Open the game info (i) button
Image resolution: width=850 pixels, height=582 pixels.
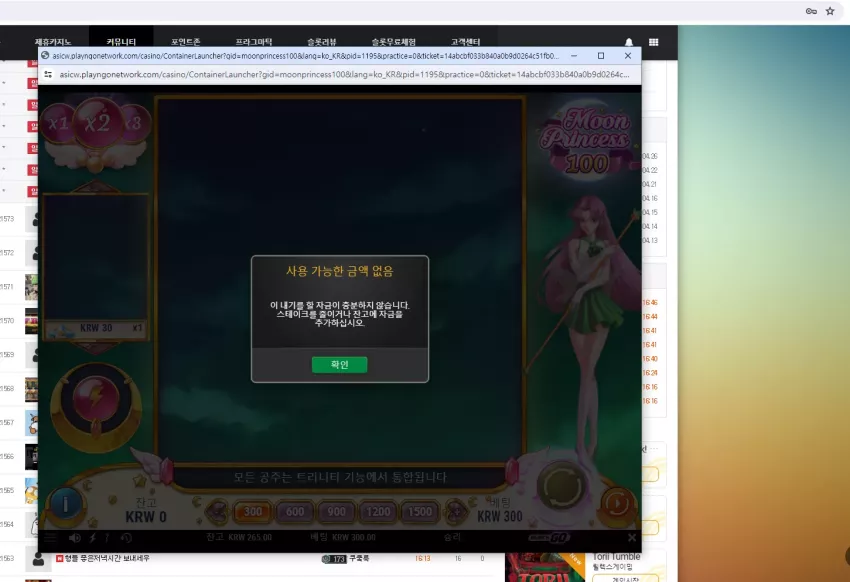(x=66, y=505)
